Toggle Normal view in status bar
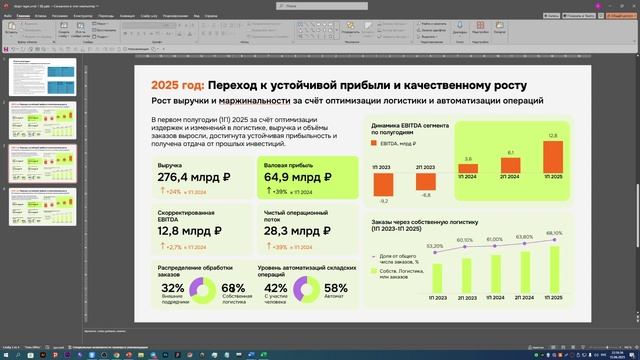Image resolution: width=640 pixels, height=360 pixels. pos(553,347)
